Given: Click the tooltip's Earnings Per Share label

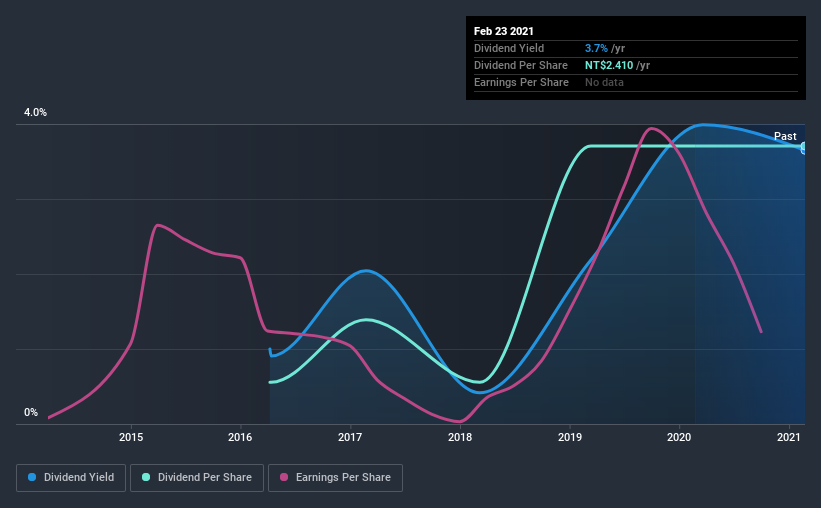Looking at the screenshot, I should pyautogui.click(x=521, y=82).
